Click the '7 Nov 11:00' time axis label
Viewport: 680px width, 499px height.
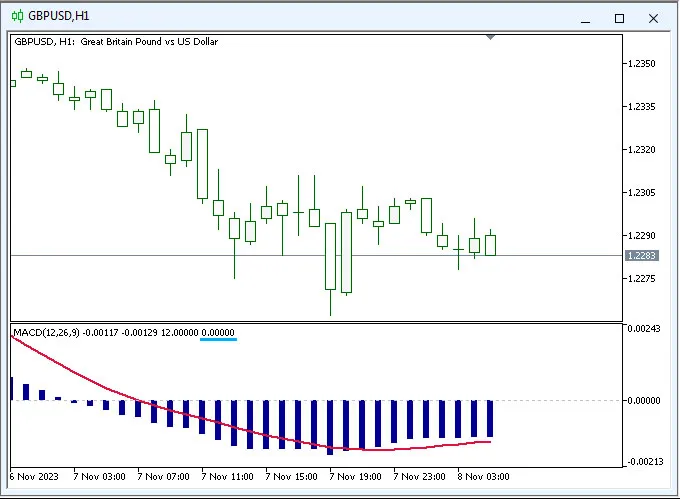click(227, 476)
